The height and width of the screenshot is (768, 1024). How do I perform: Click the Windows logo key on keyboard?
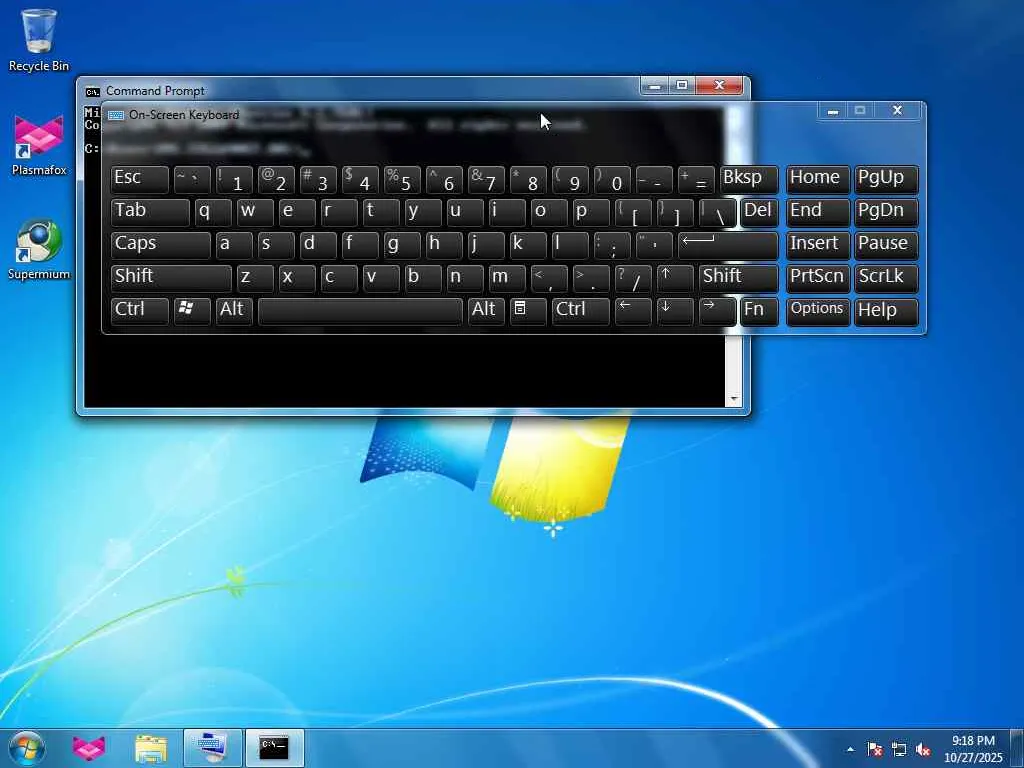coord(192,312)
